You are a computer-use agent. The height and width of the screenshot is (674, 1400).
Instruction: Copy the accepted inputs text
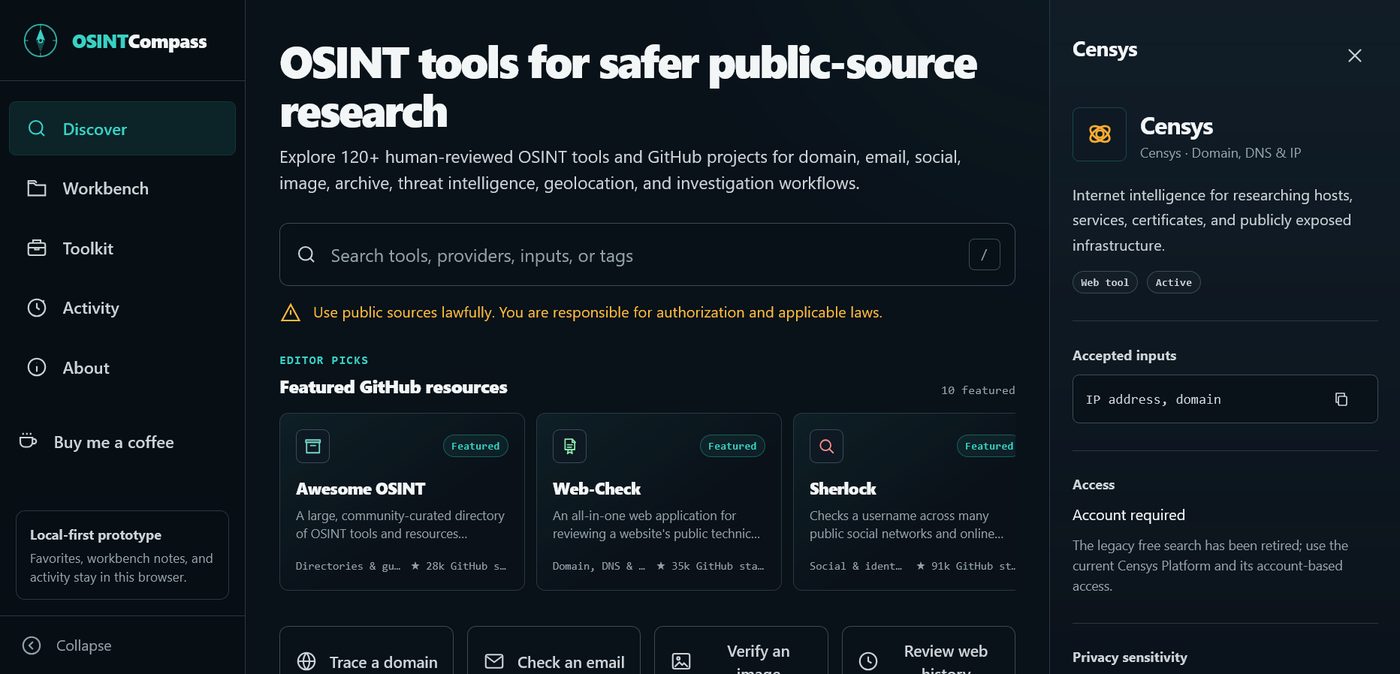pyautogui.click(x=1341, y=399)
